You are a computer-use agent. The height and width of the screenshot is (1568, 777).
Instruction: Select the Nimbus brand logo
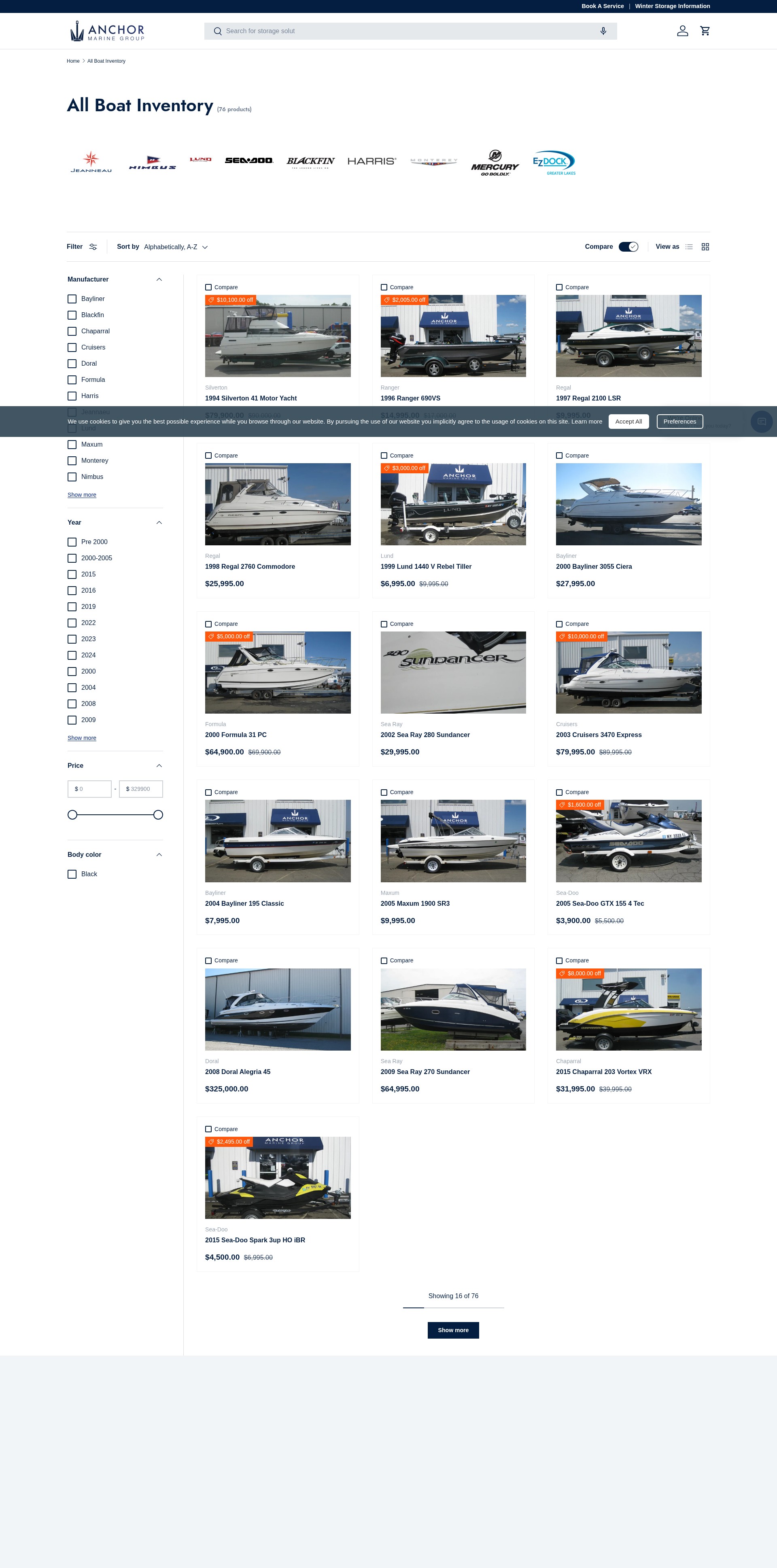click(152, 163)
